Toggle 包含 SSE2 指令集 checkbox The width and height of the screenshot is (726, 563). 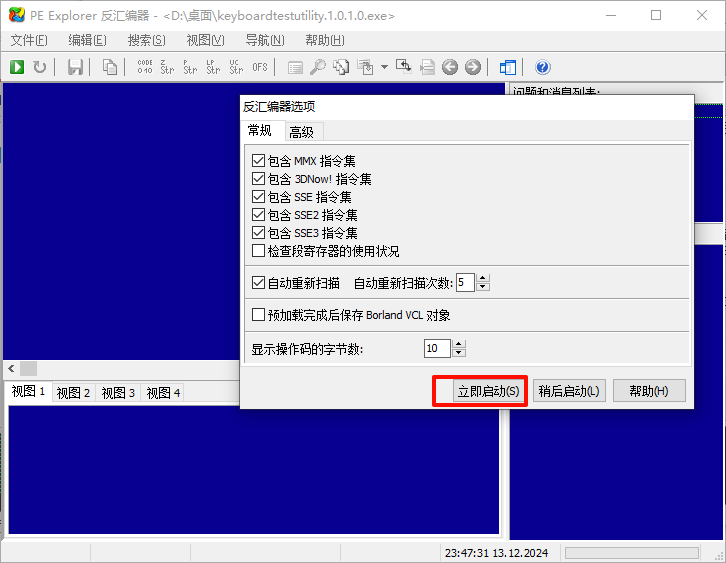pyautogui.click(x=258, y=215)
